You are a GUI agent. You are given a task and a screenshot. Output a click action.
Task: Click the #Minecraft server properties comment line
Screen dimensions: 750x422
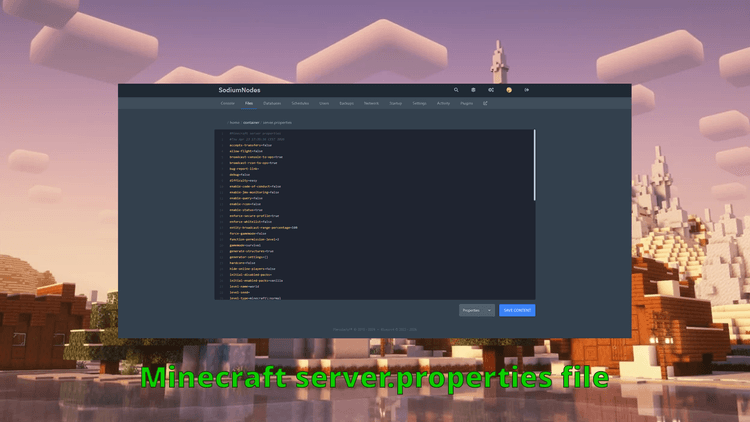pyautogui.click(x=255, y=133)
